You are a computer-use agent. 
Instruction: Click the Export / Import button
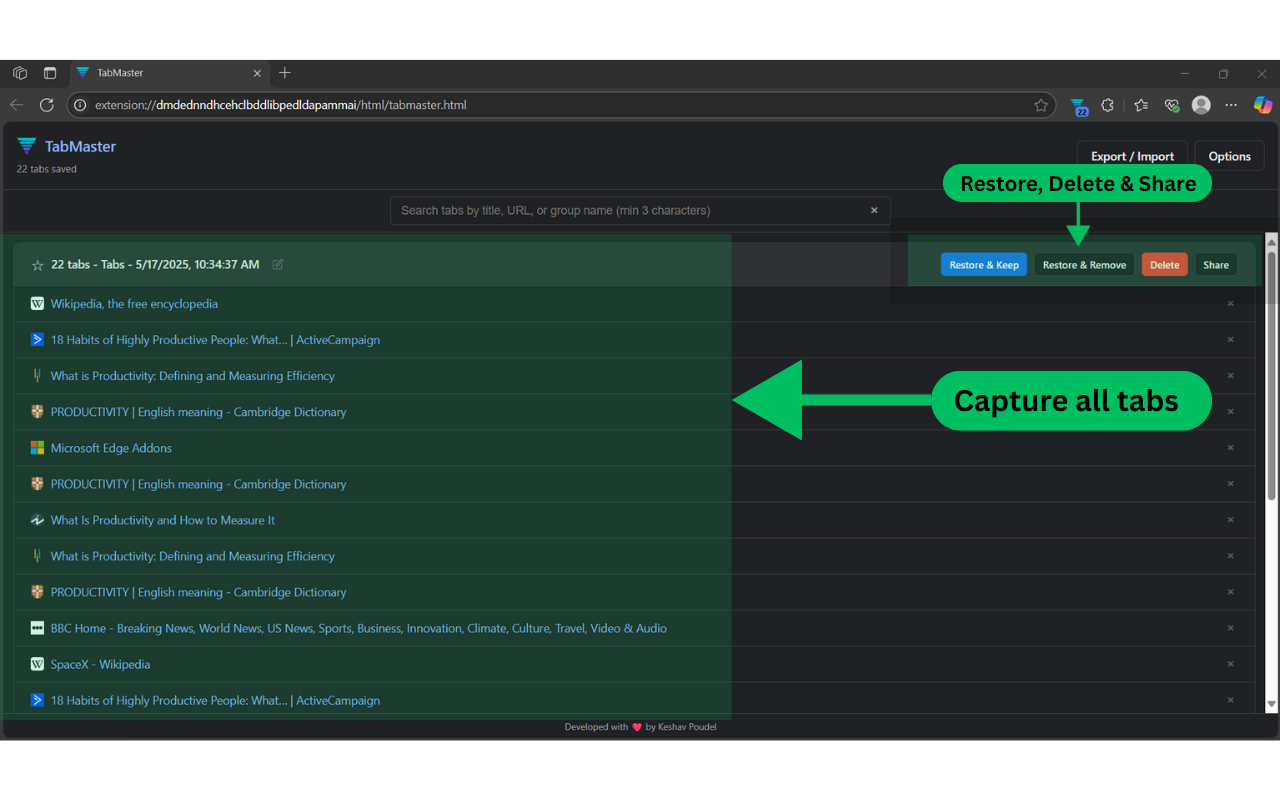point(1132,156)
